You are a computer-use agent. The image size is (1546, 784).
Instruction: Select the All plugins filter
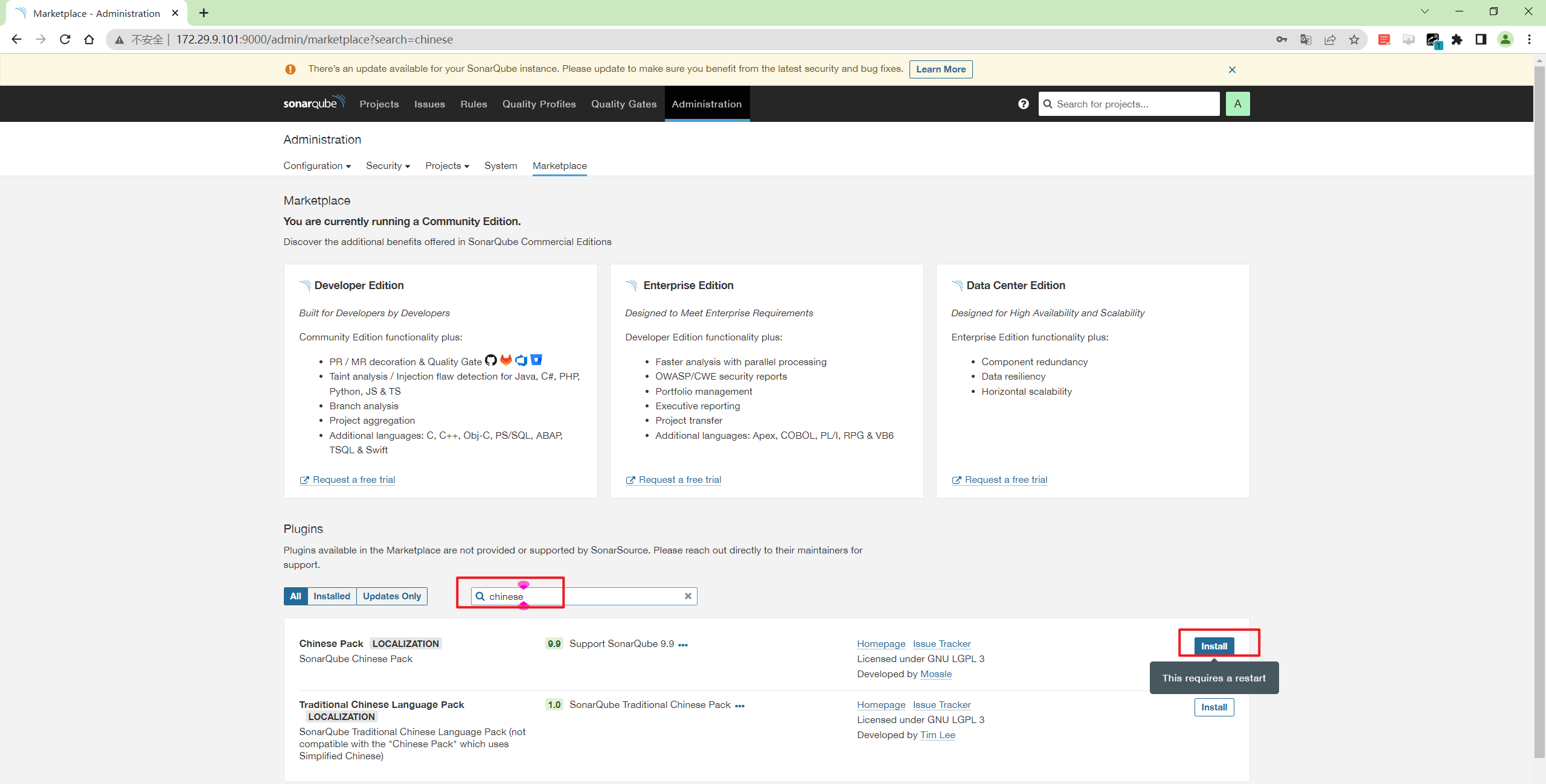coord(295,596)
